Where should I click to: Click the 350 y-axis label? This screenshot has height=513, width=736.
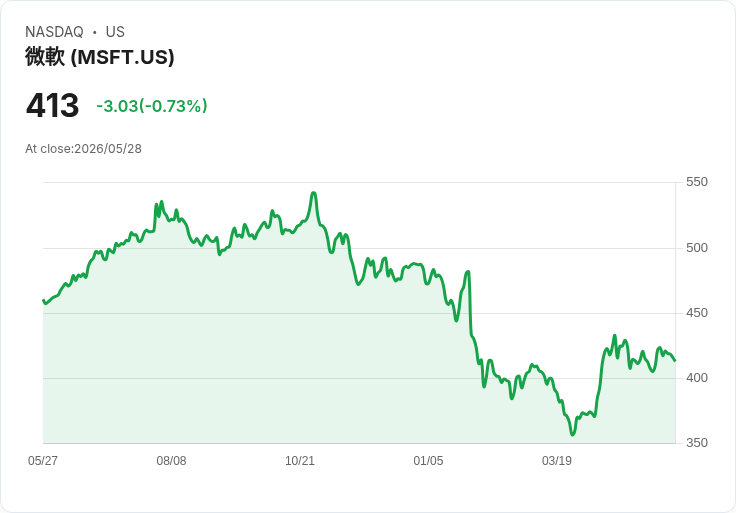(697, 443)
